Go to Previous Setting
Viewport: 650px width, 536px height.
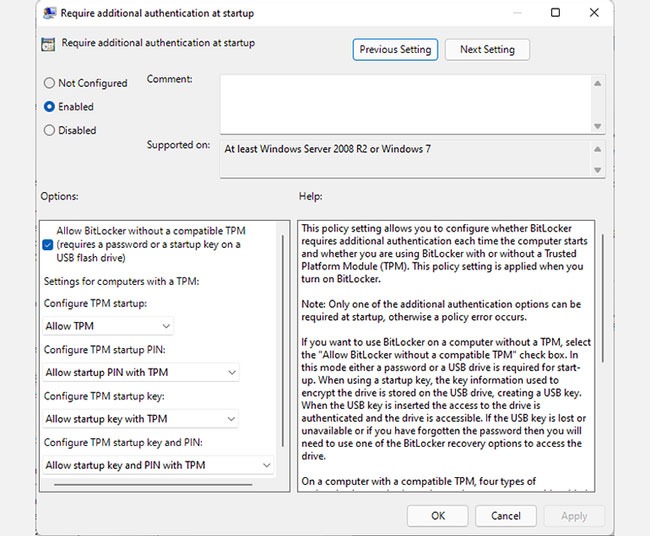click(x=395, y=50)
